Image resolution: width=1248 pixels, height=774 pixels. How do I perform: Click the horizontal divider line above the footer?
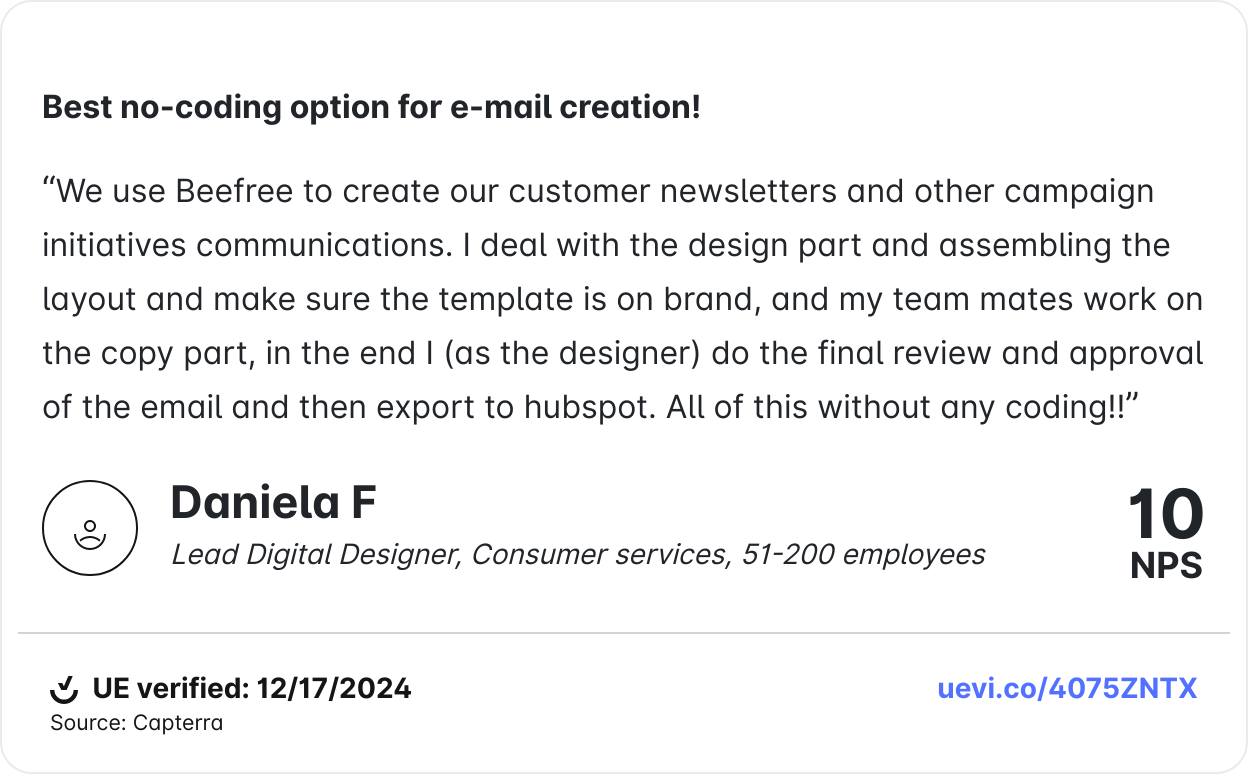click(624, 633)
